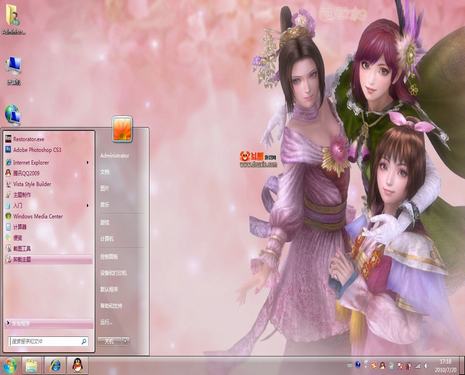Click the network signal tray icon
The height and width of the screenshot is (375, 465).
pyautogui.click(x=418, y=366)
